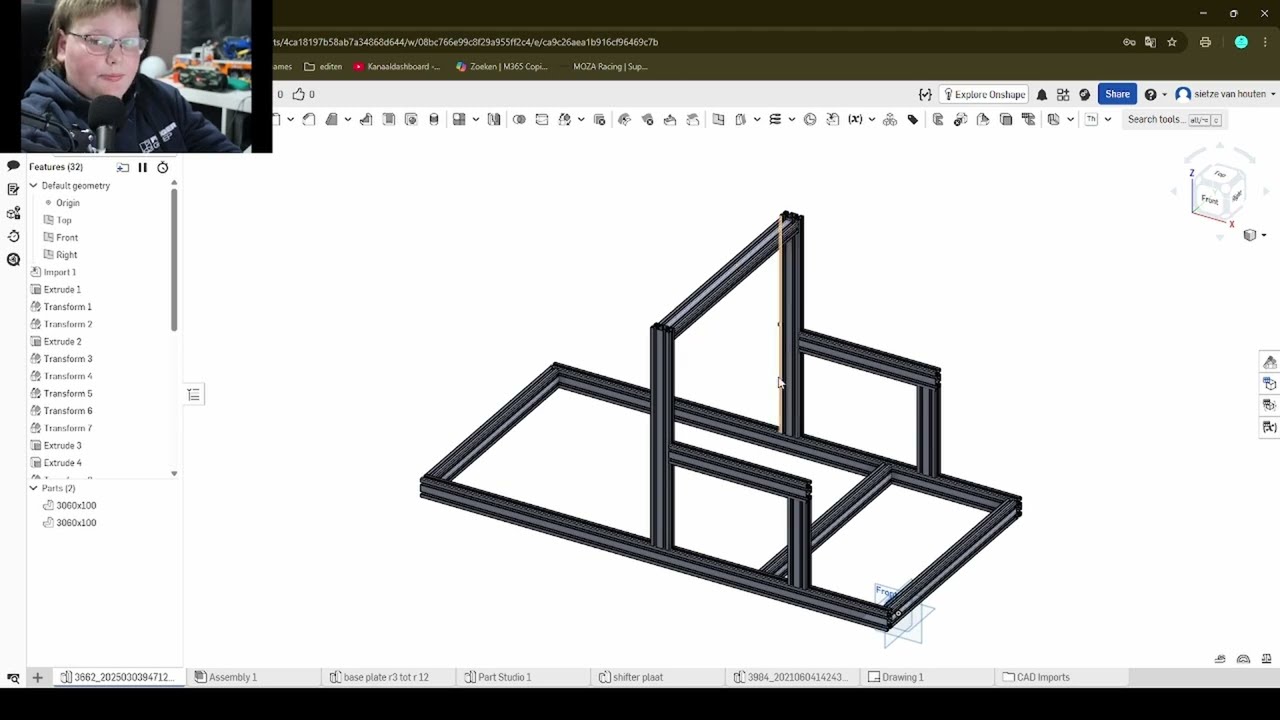Click the stopwatch icon in Features header

163,167
